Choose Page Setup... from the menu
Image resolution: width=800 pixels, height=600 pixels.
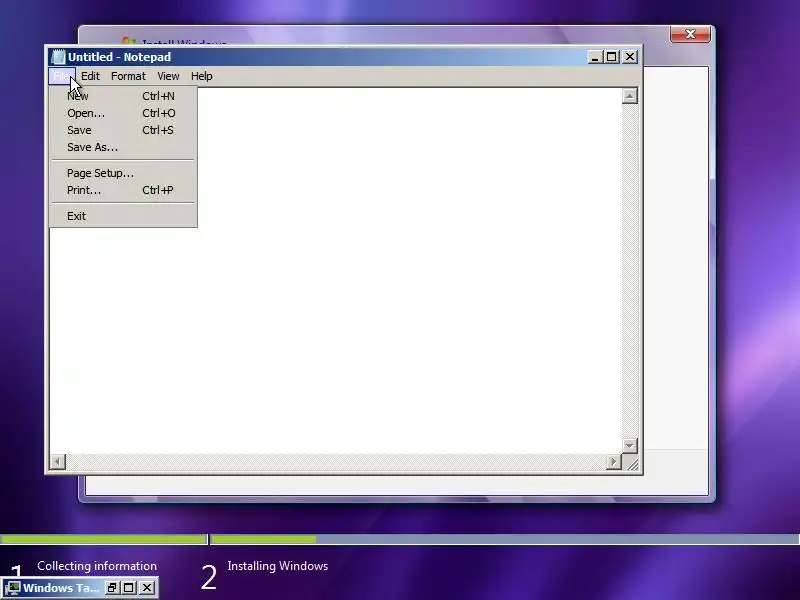[123, 173]
